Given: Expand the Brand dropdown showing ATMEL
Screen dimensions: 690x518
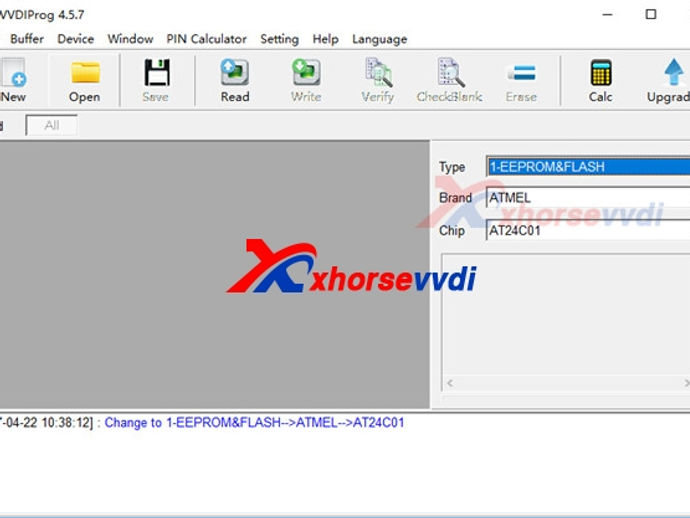Looking at the screenshot, I should 588,198.
